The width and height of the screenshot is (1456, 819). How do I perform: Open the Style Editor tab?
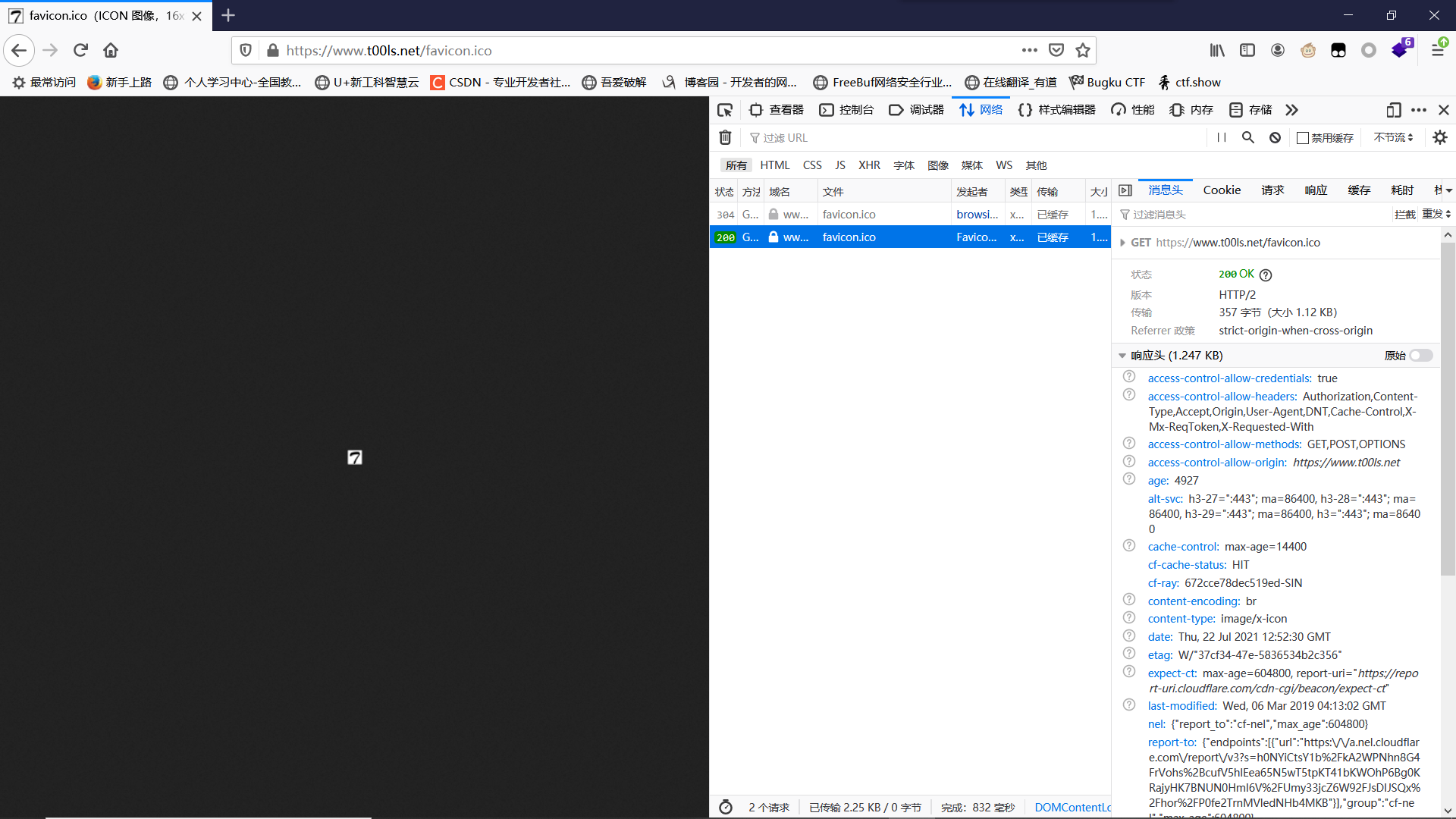tap(1057, 110)
